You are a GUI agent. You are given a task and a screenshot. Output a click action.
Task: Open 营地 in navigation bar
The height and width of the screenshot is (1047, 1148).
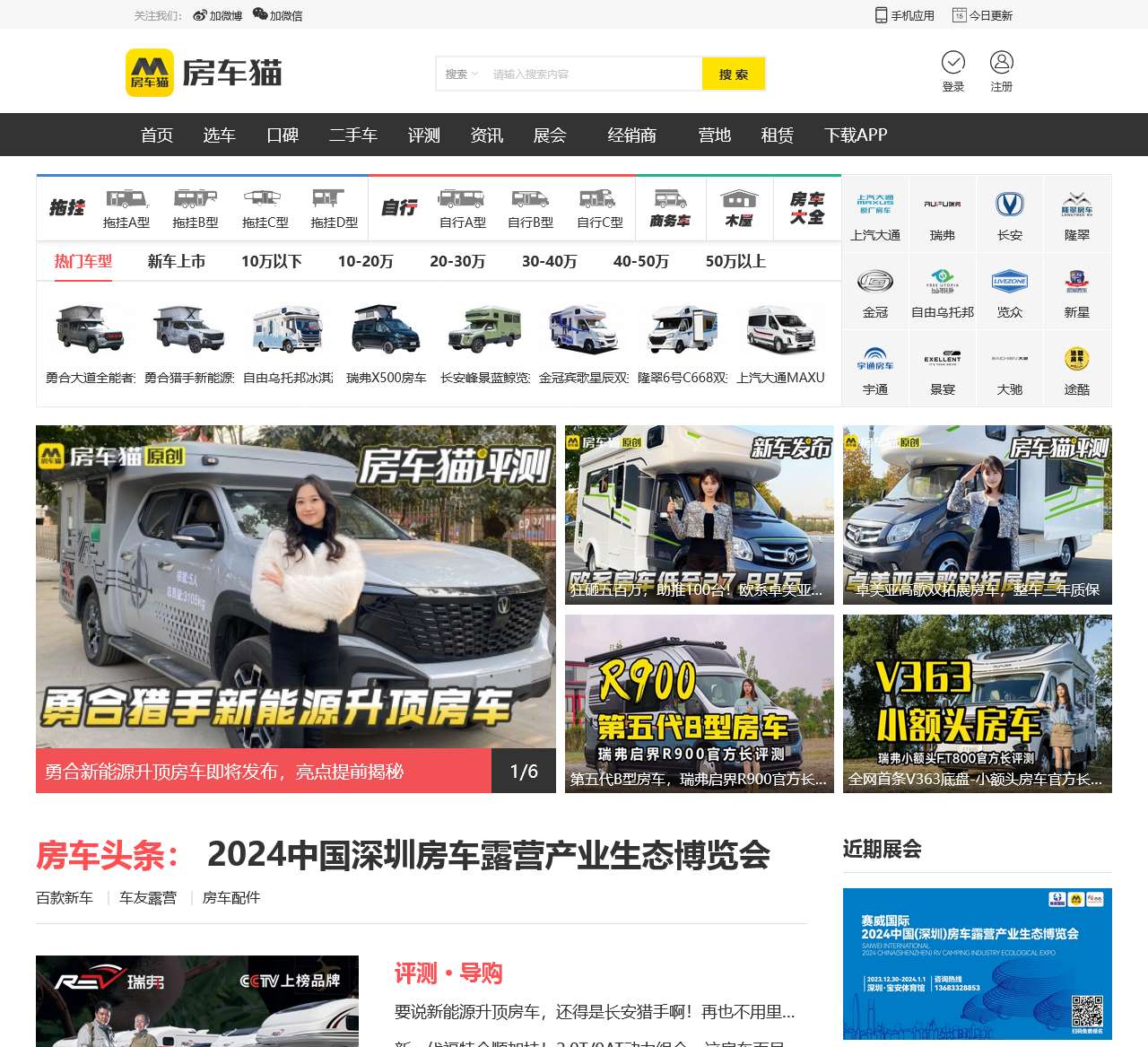[x=715, y=135]
